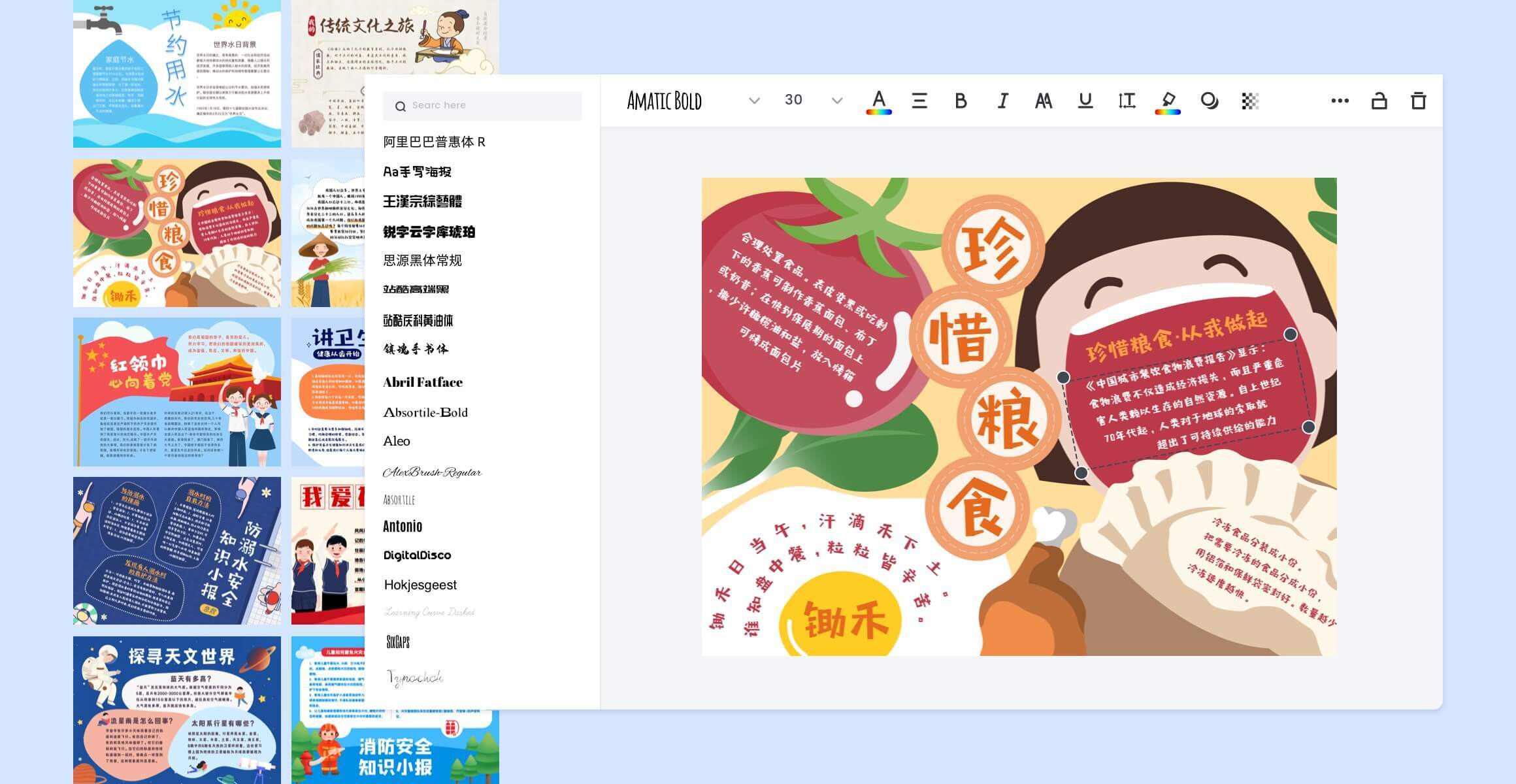Click the highlight color marker icon
The width and height of the screenshot is (1516, 784).
[x=1168, y=101]
